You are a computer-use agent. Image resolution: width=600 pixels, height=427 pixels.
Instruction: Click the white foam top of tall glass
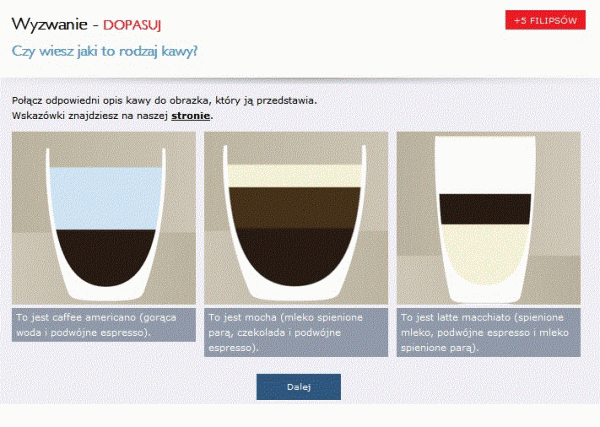pyautogui.click(x=485, y=165)
